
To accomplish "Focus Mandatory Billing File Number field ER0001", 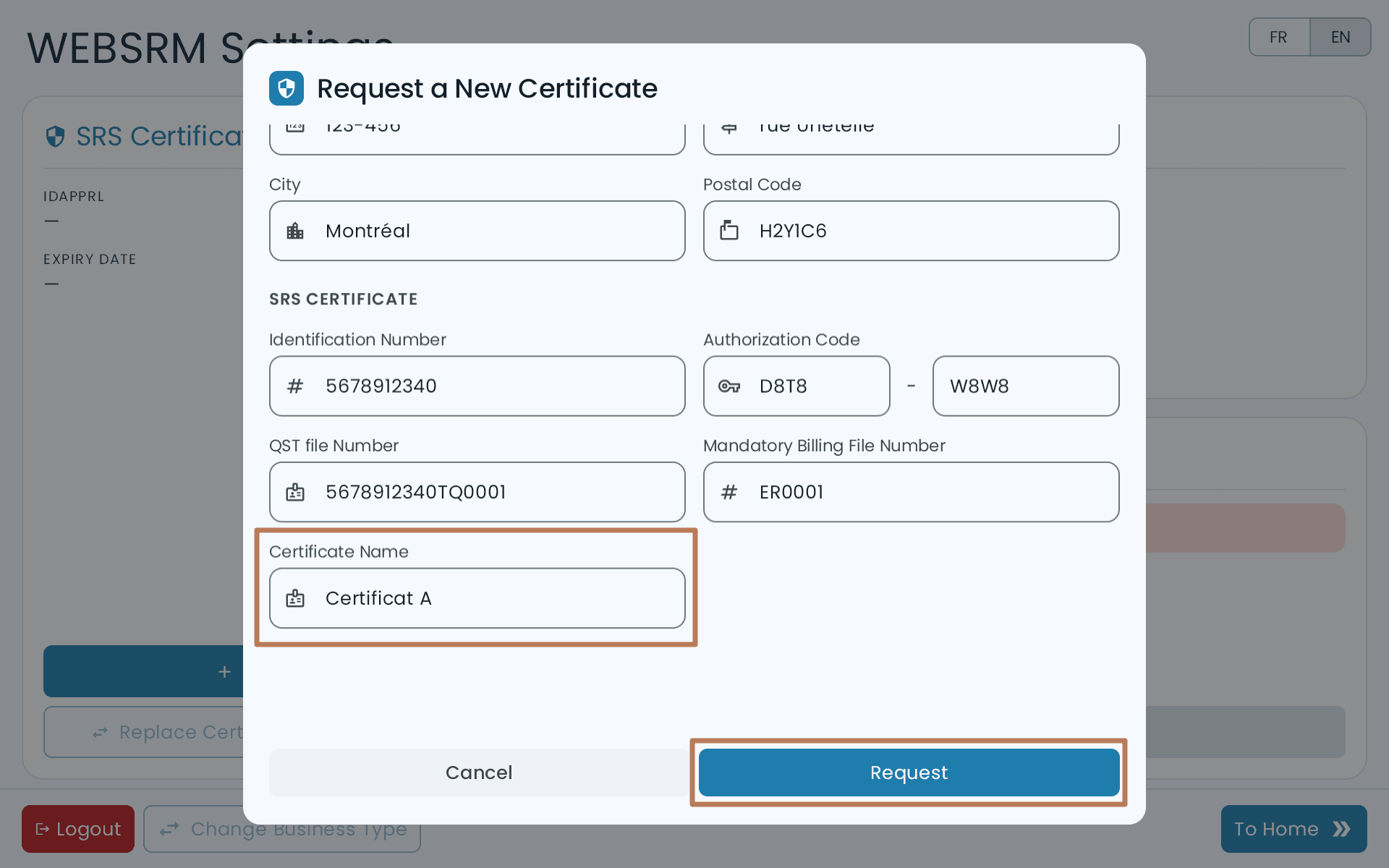I will tap(912, 492).
